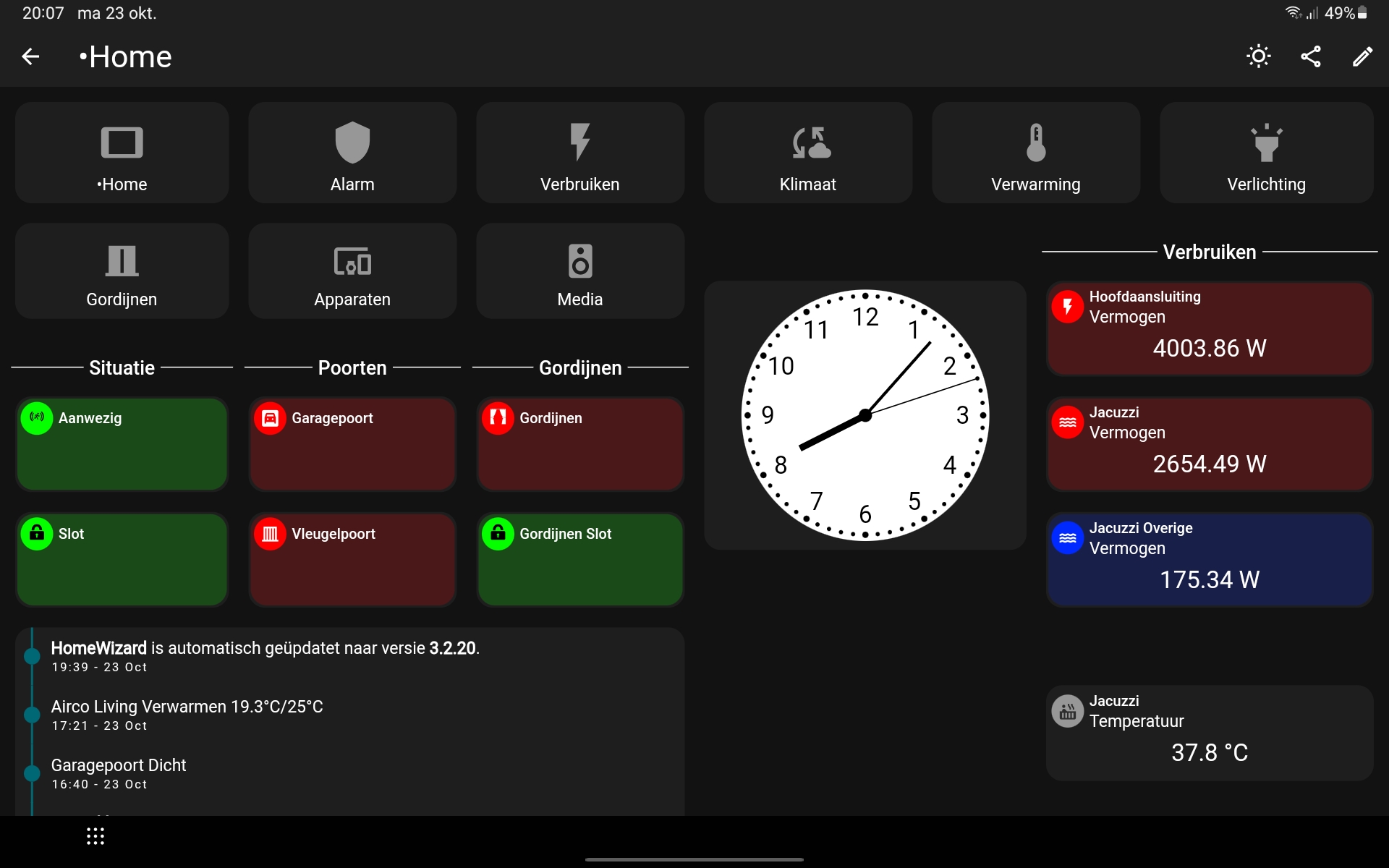Open the Alarm navigation tile

352,153
